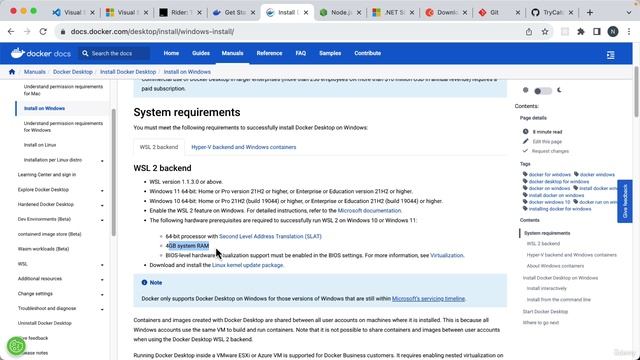Screen dimensions: 640x360
Task: Open the Virtualization link
Action: pyautogui.click(x=447, y=255)
